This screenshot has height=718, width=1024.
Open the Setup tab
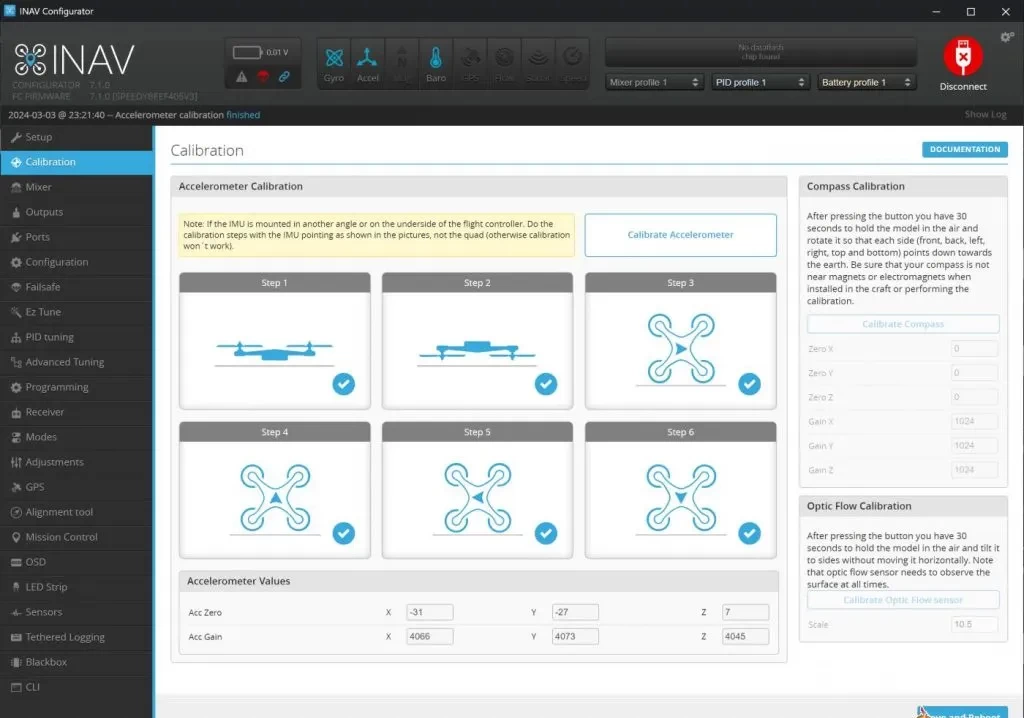[76, 137]
